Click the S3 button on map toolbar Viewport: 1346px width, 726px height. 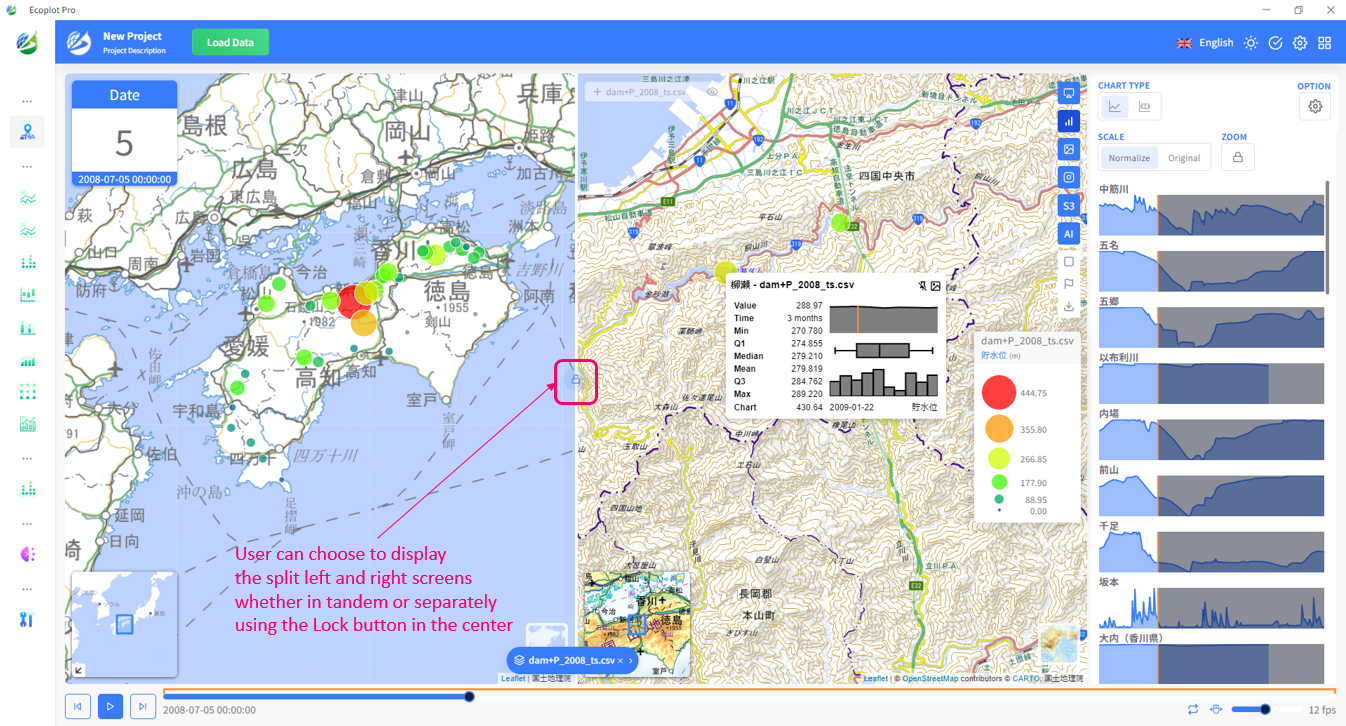click(1069, 205)
